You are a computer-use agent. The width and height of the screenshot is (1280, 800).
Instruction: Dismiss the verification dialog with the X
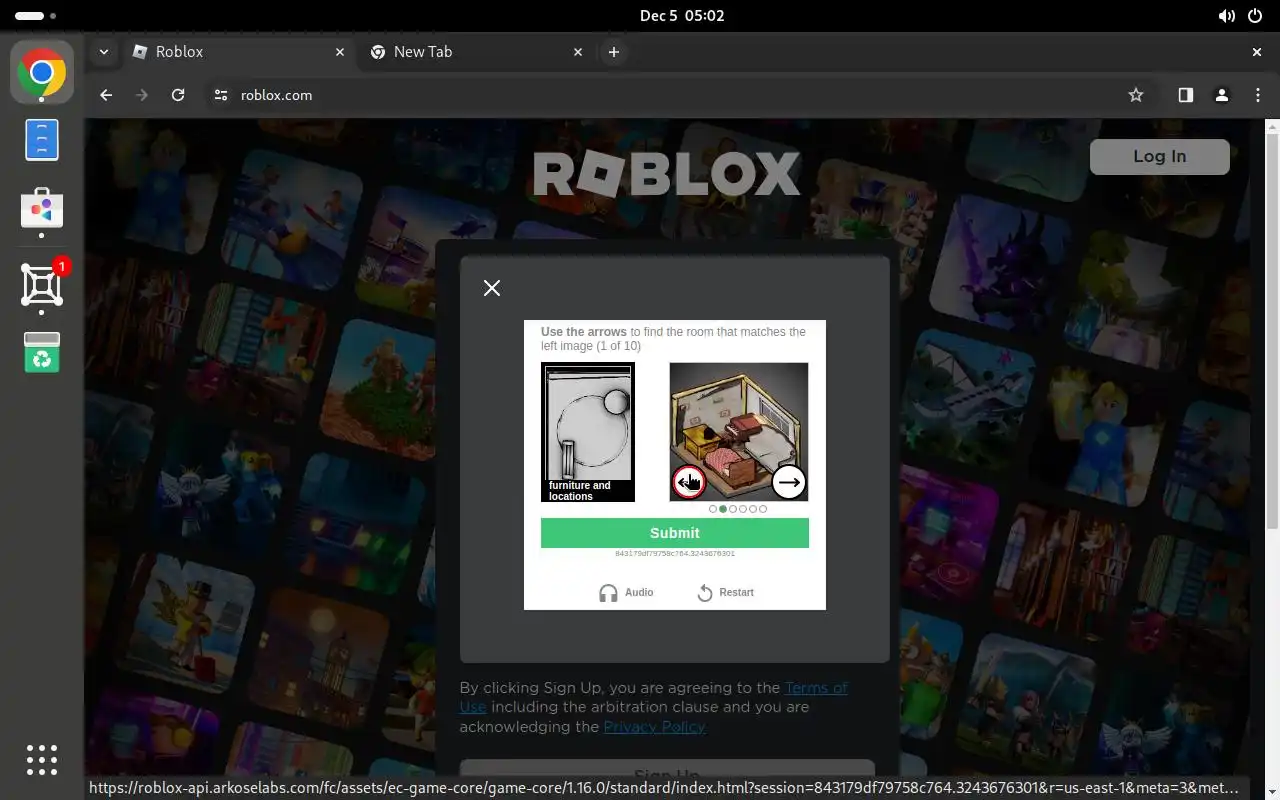(492, 288)
